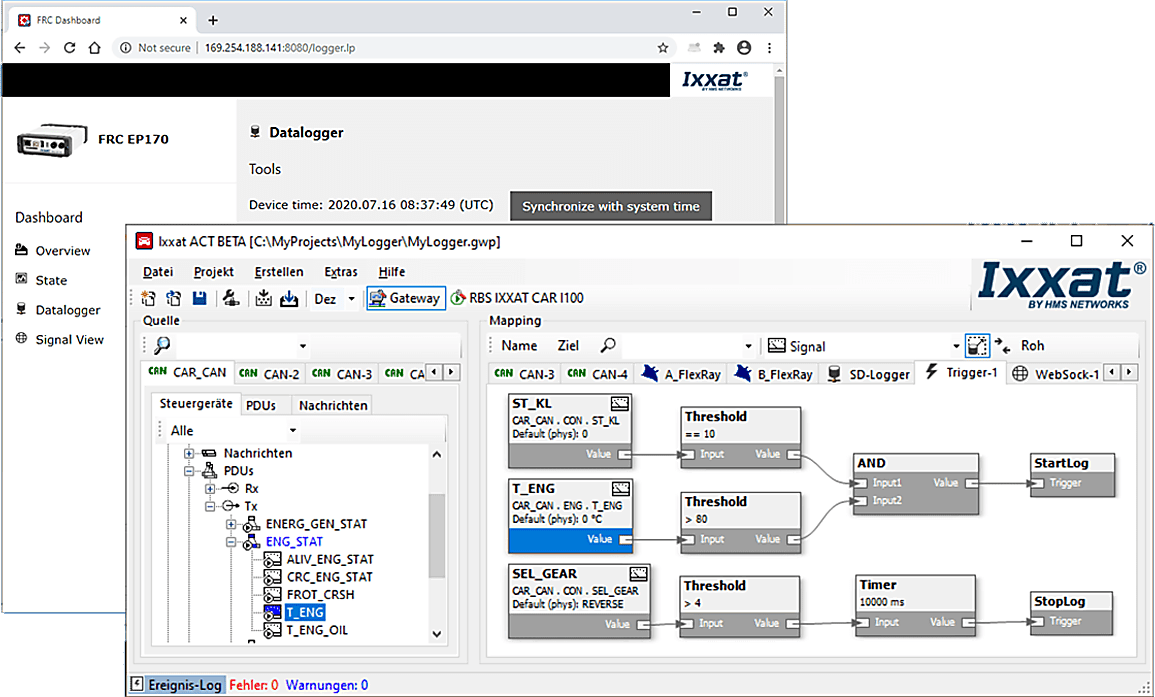Select the RBS IXXAT CAR I100 button
This screenshot has height=697, width=1155.
click(x=517, y=298)
